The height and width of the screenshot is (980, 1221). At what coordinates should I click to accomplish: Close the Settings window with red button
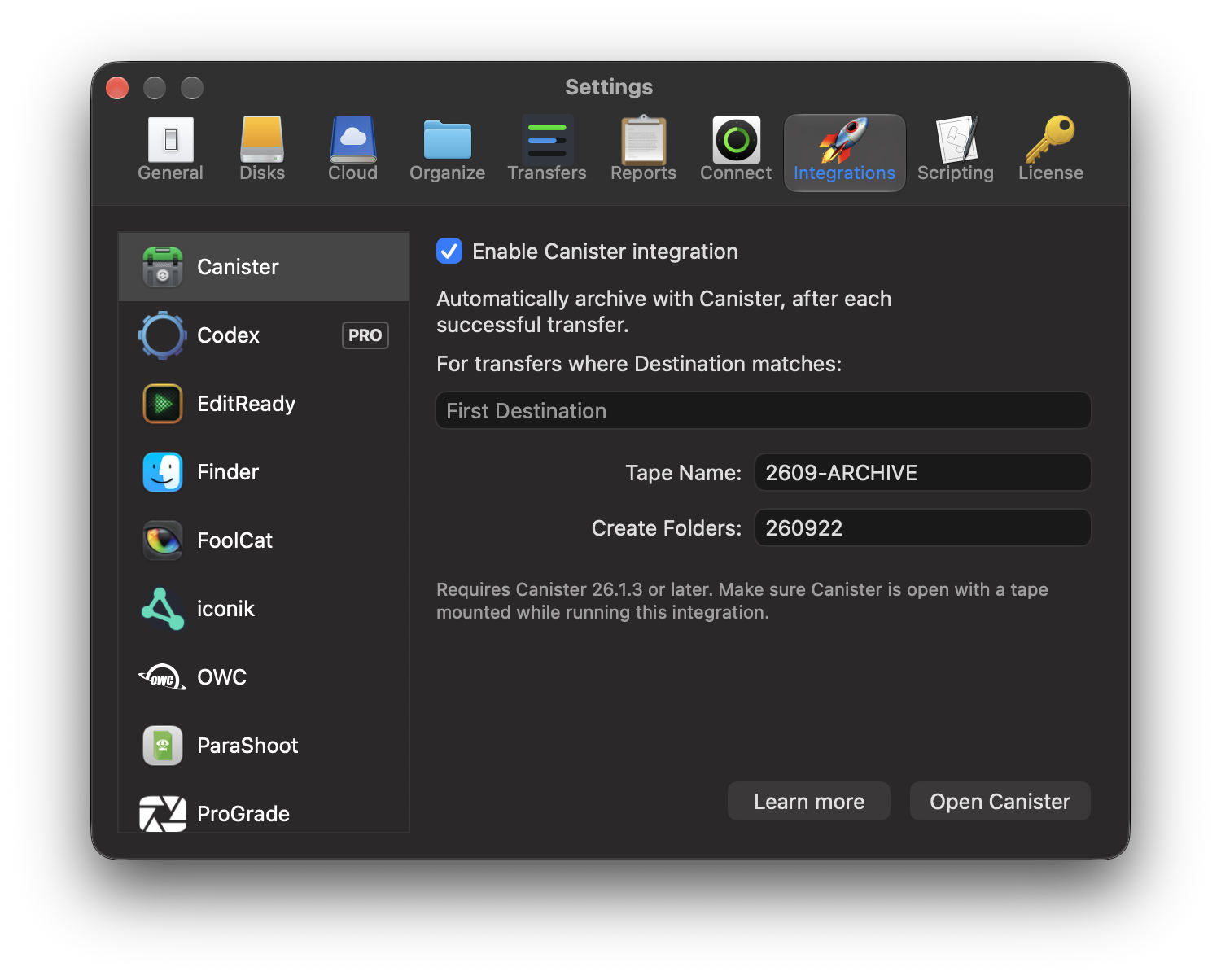pos(117,87)
